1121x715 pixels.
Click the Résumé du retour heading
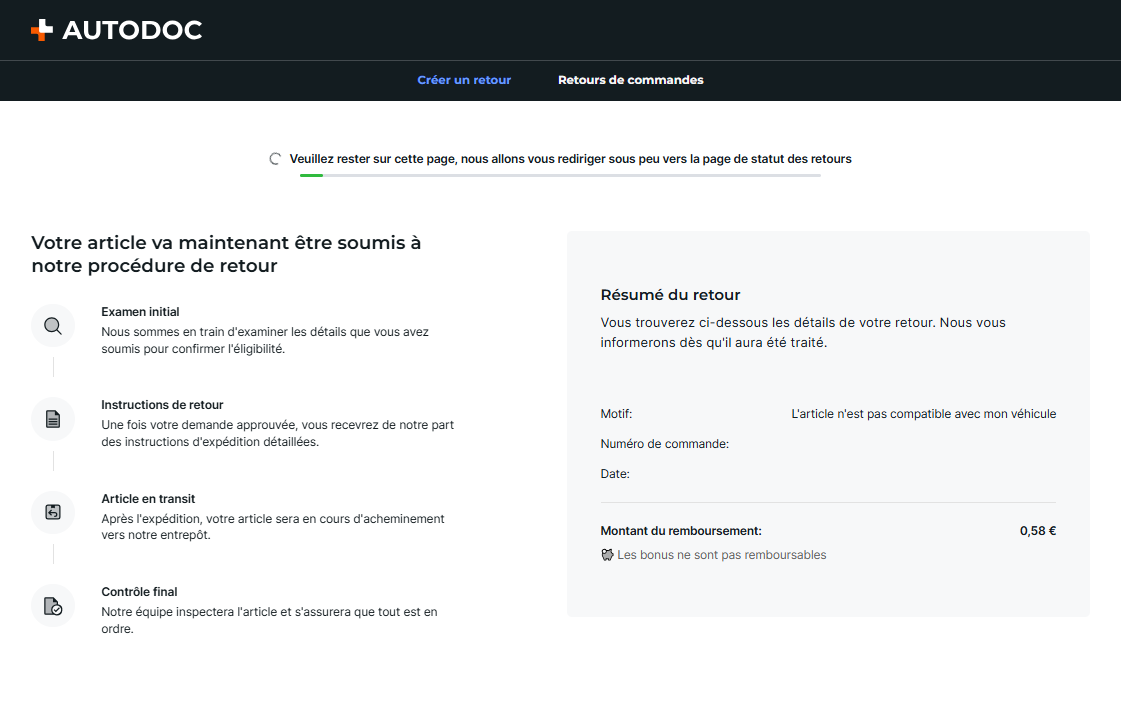click(x=670, y=295)
